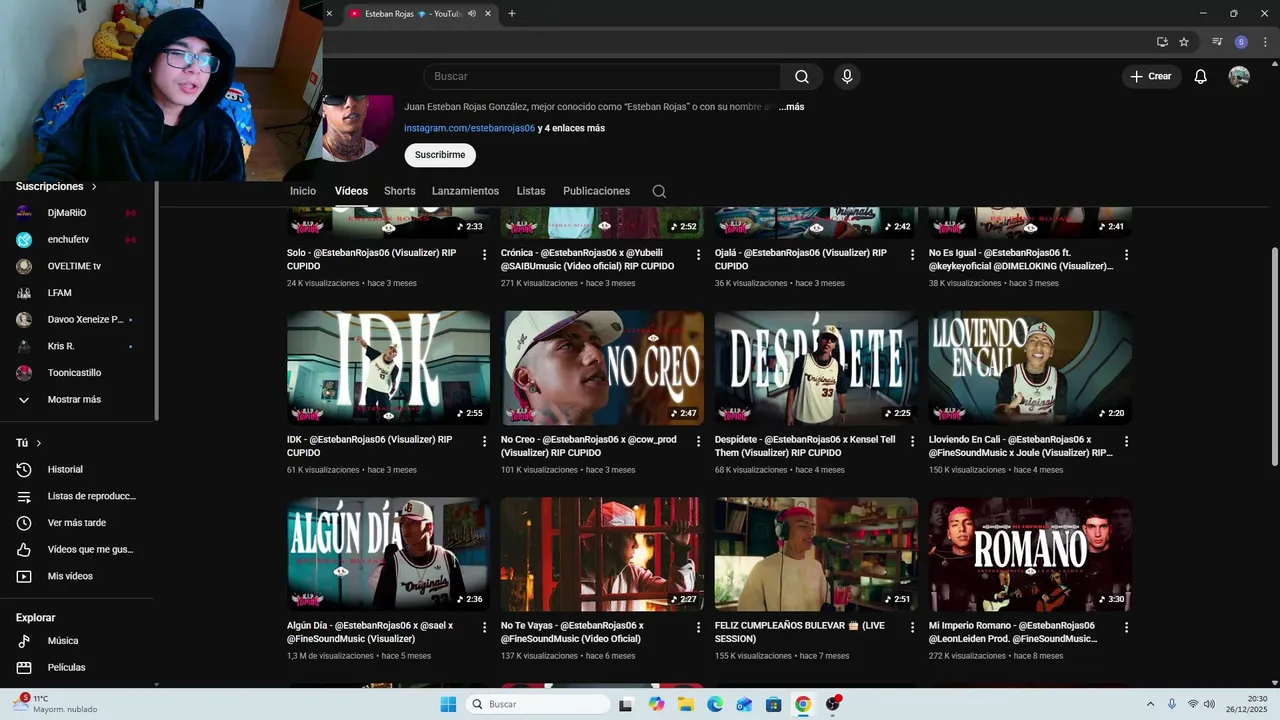The image size is (1280, 720).
Task: Open Microsoft Store from taskbar
Action: point(774,704)
